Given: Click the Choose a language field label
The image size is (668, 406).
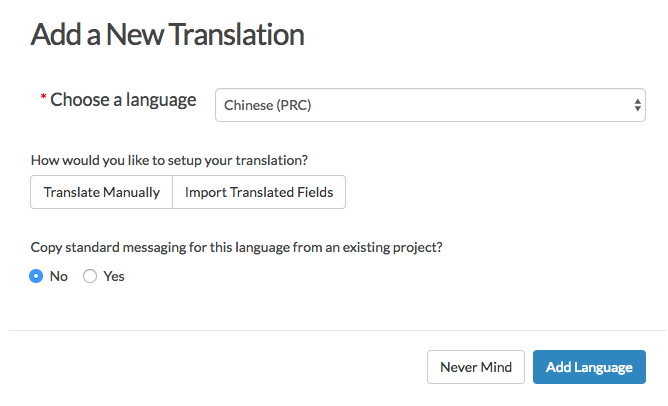Looking at the screenshot, I should click(123, 100).
